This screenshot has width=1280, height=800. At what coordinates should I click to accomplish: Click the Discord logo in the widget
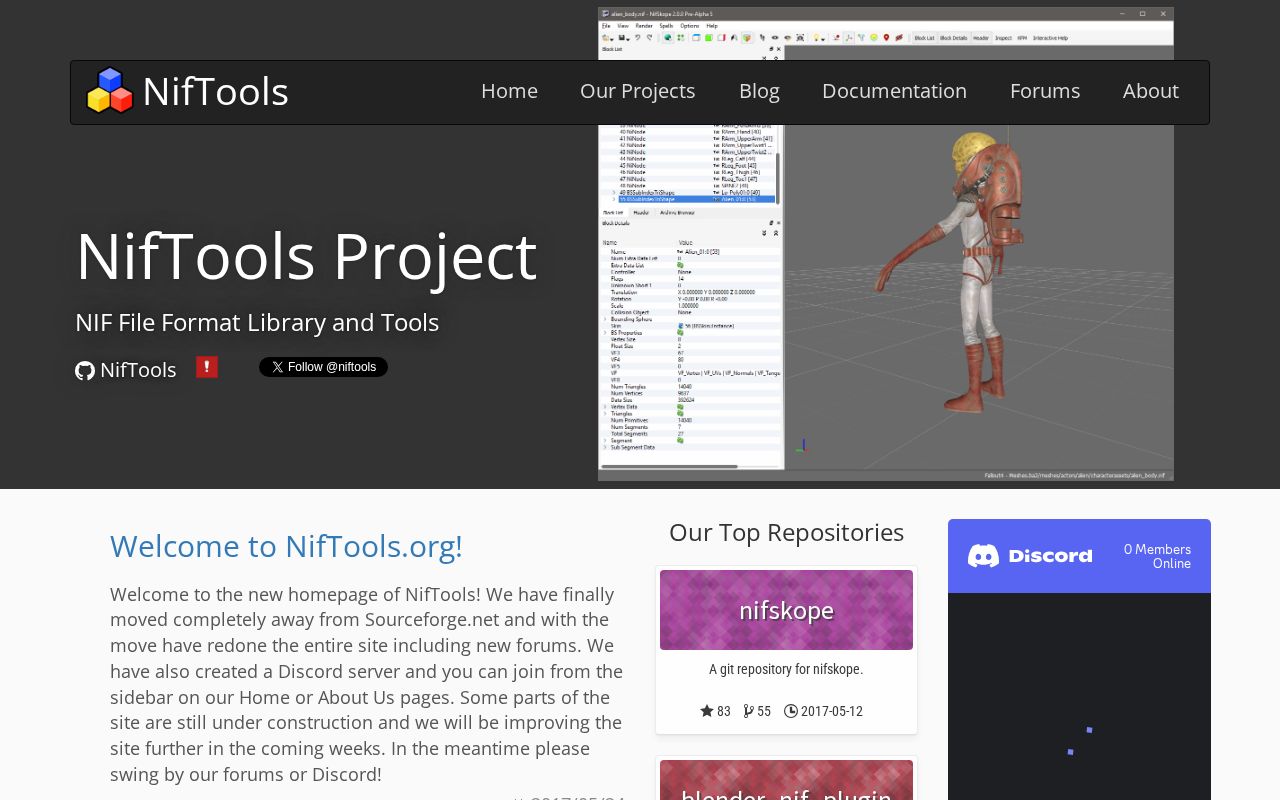(x=1030, y=556)
